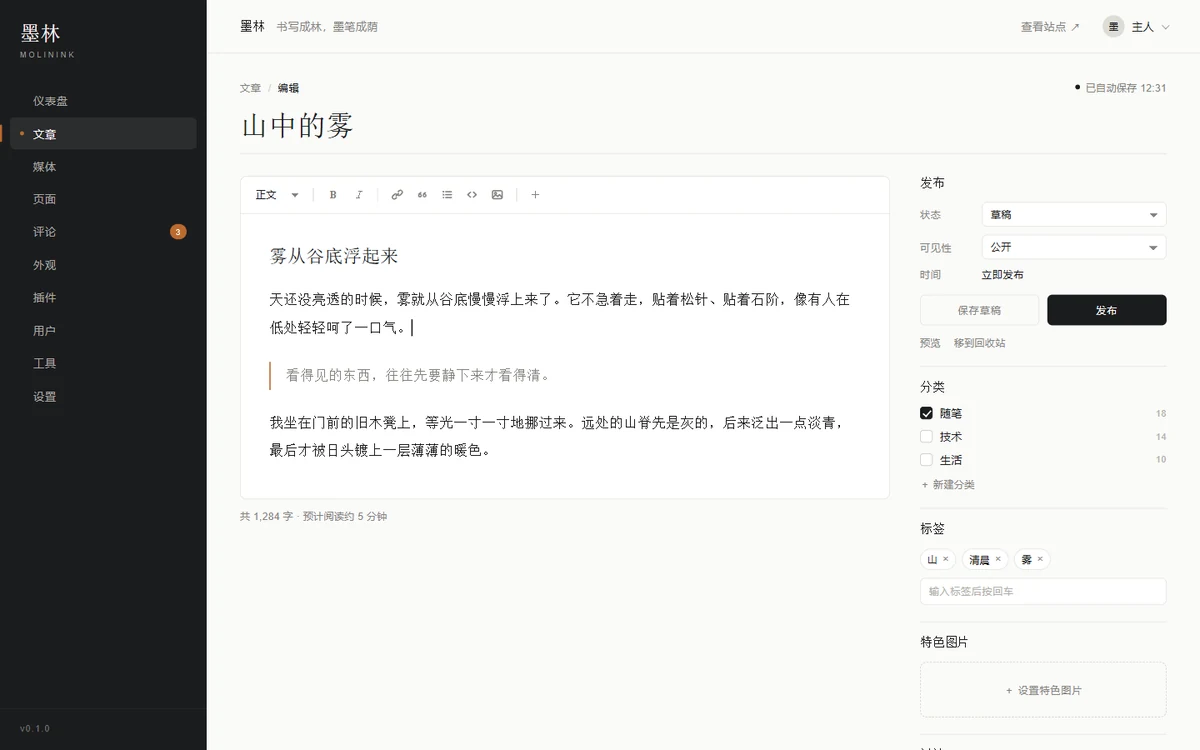The width and height of the screenshot is (1200, 750).
Task: Insert an image via toolbar icon
Action: [x=497, y=195]
